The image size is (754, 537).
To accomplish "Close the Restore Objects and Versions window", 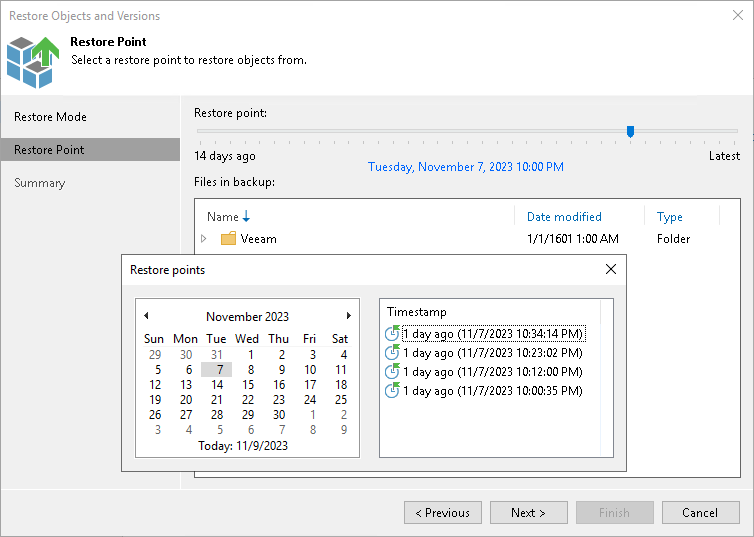I will [738, 15].
